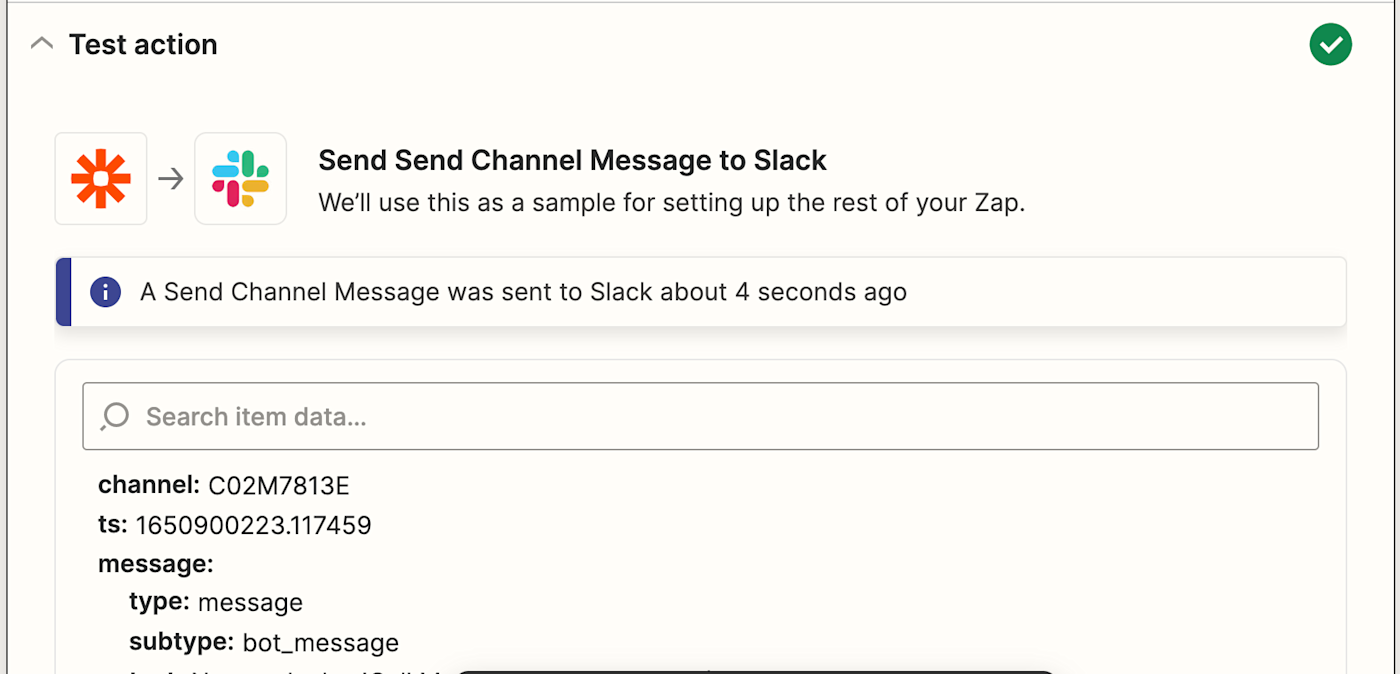Click the message sent notification banner

[x=700, y=292]
